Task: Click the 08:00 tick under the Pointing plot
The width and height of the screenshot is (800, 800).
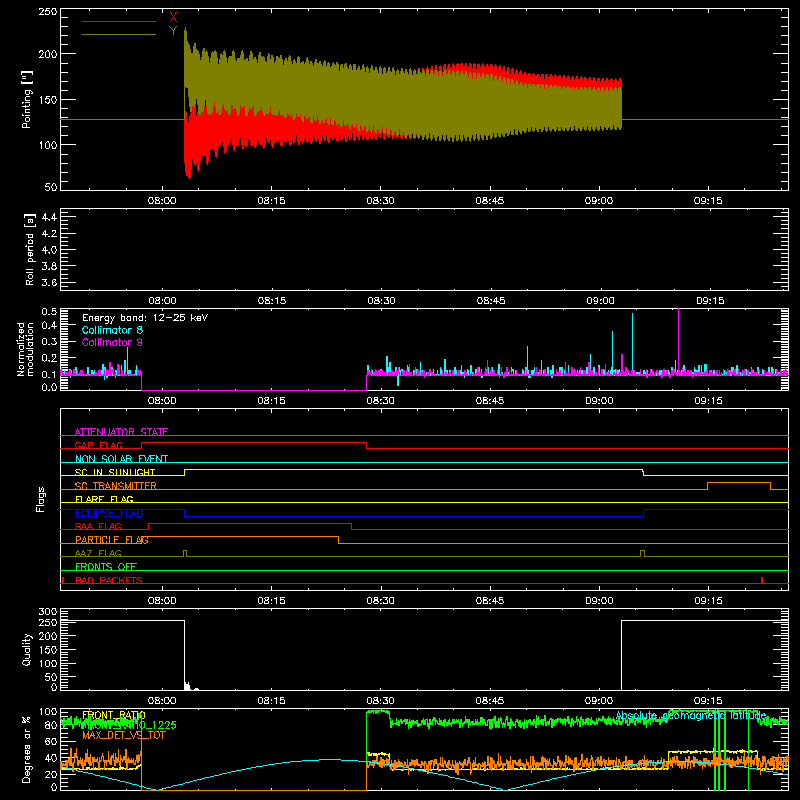Action: pyautogui.click(x=162, y=201)
